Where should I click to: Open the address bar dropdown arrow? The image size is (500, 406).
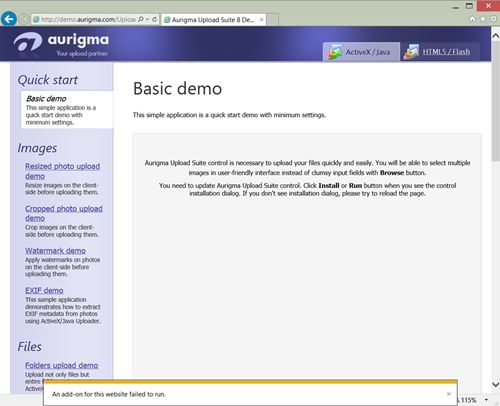(x=147, y=19)
